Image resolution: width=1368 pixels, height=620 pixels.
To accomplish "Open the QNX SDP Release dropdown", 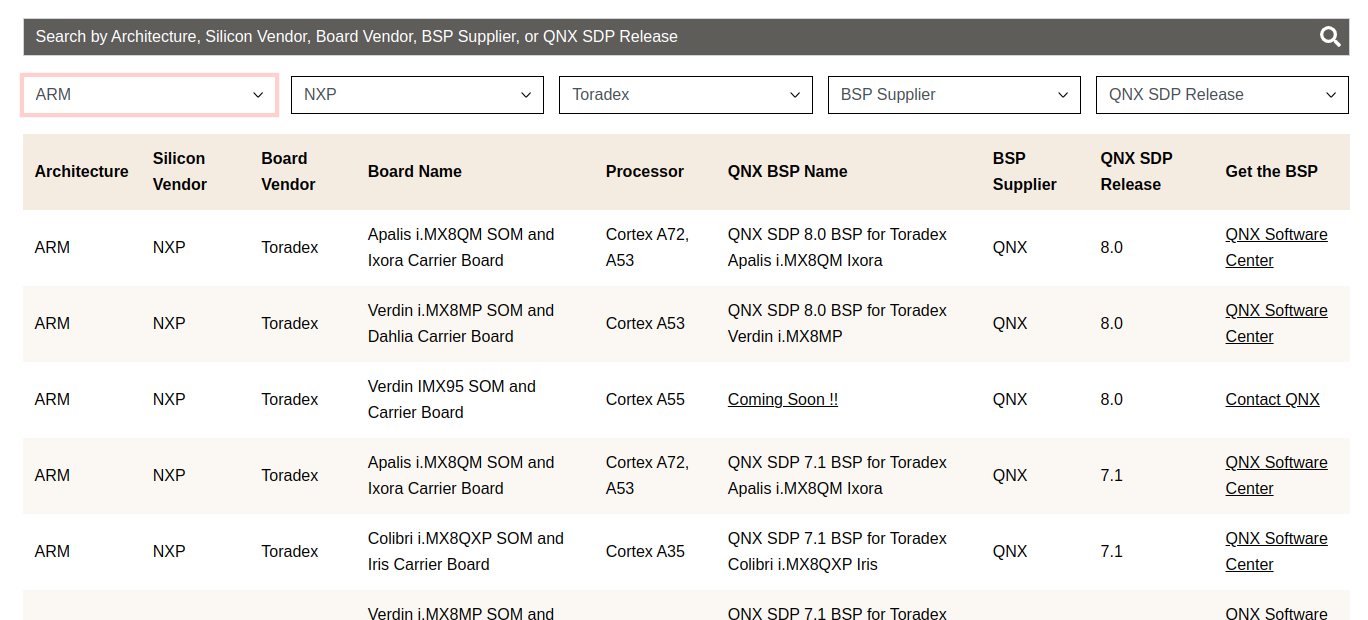I will pyautogui.click(x=1222, y=95).
